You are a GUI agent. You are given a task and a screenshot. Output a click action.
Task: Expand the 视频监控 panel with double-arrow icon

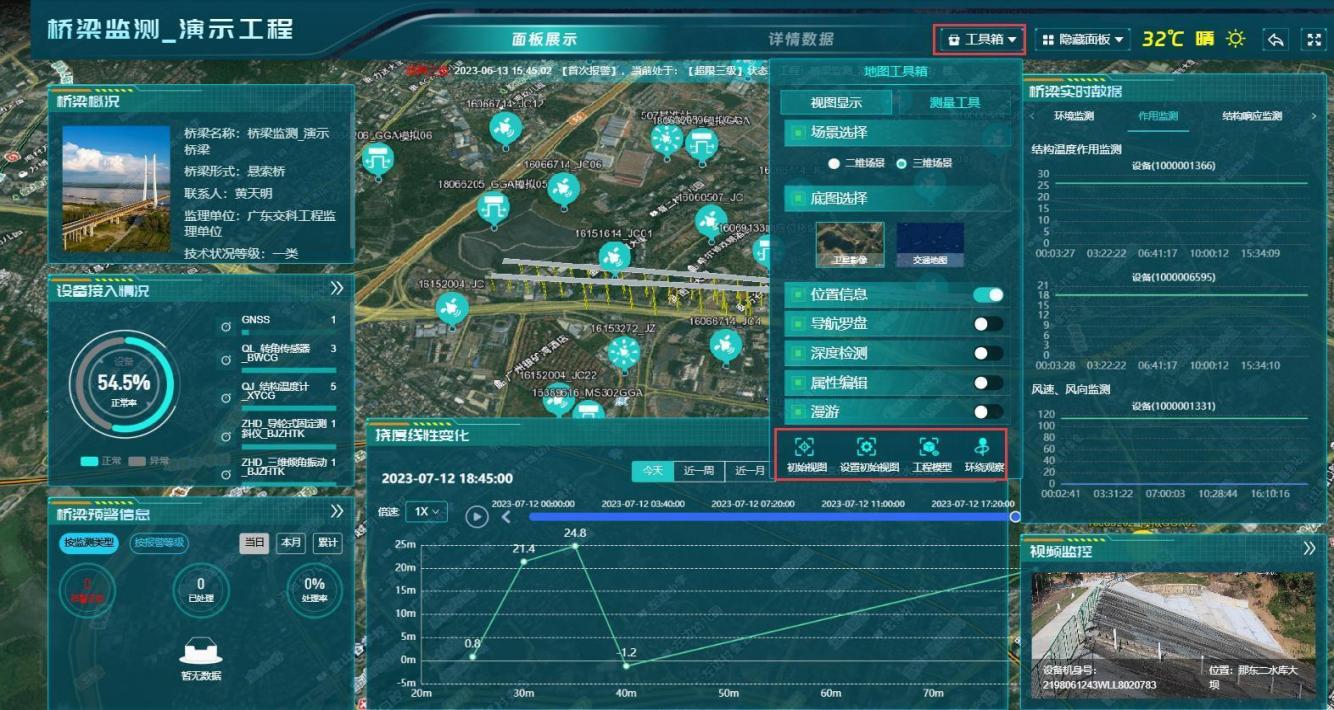pos(1309,549)
